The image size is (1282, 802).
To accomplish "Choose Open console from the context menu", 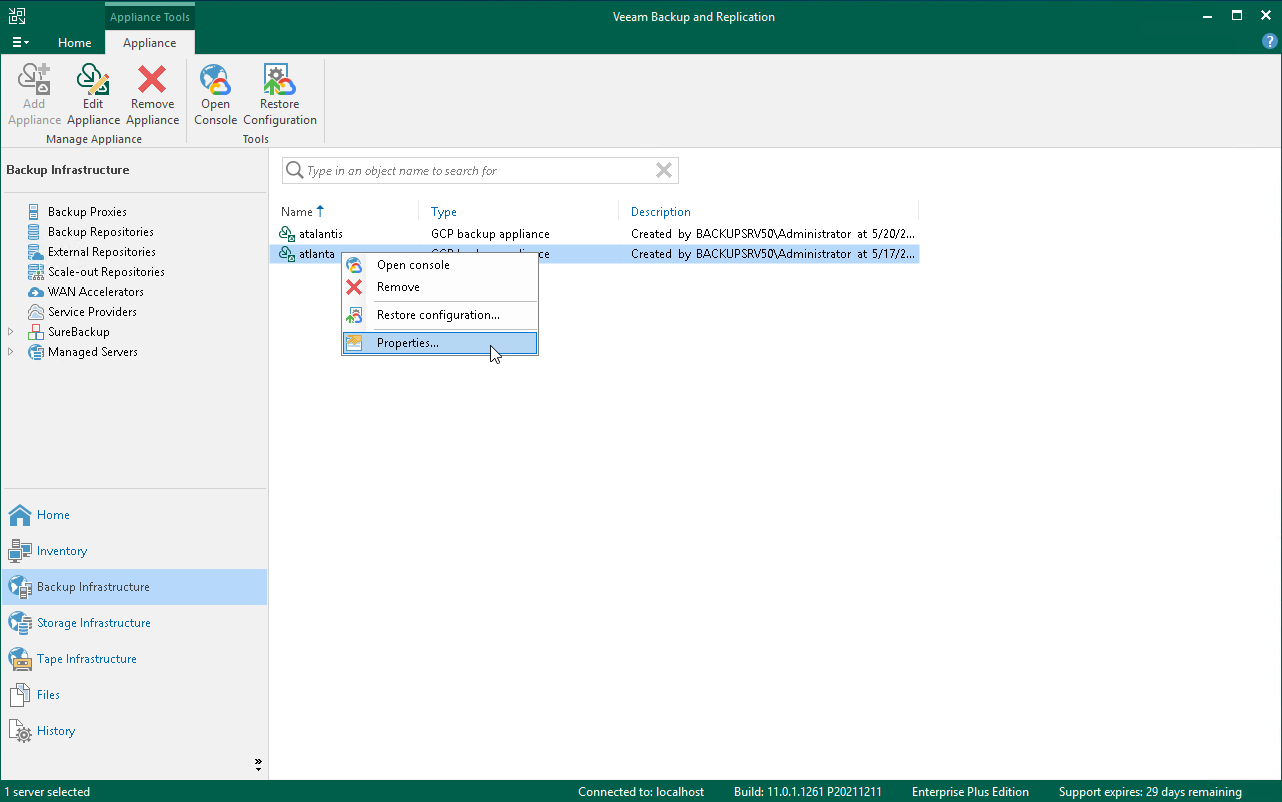I will (440, 265).
